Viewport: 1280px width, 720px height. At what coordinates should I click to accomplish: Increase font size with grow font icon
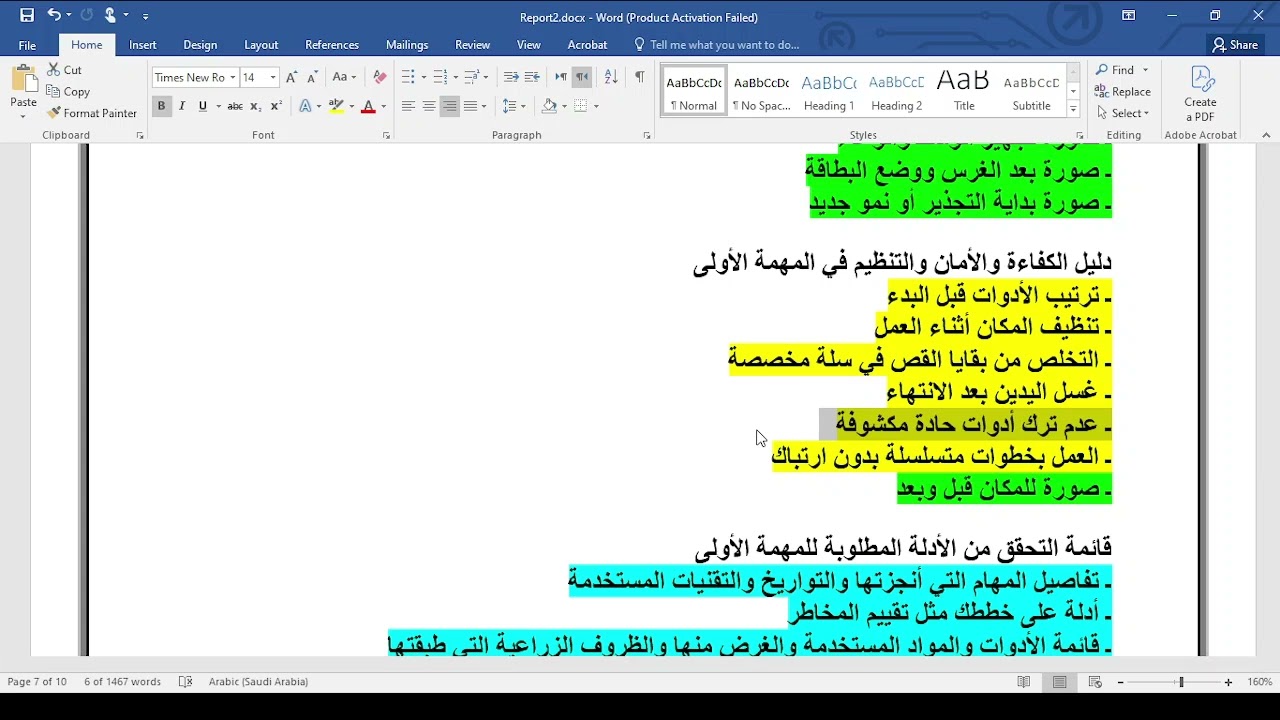pos(291,77)
